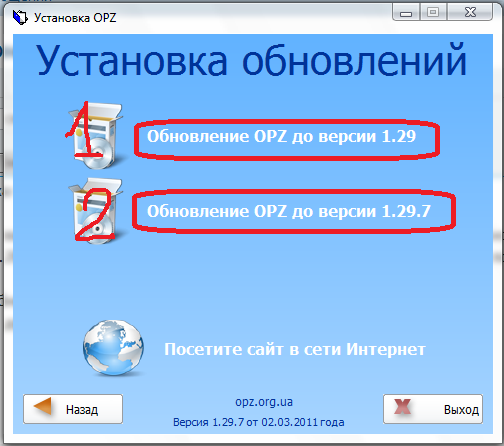The height and width of the screenshot is (446, 504).
Task: Open 'Посетите сайт в сети Интернет' link
Action: coord(295,349)
